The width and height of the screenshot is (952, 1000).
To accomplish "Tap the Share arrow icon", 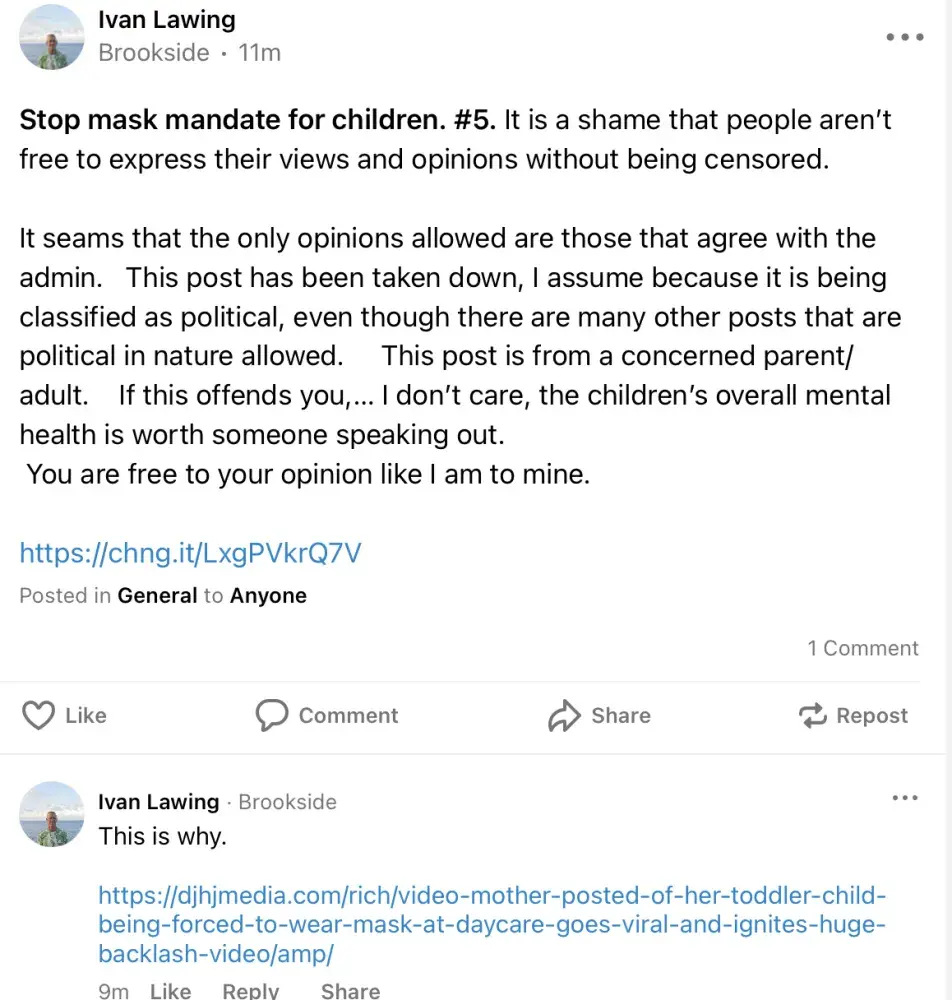I will [x=565, y=716].
